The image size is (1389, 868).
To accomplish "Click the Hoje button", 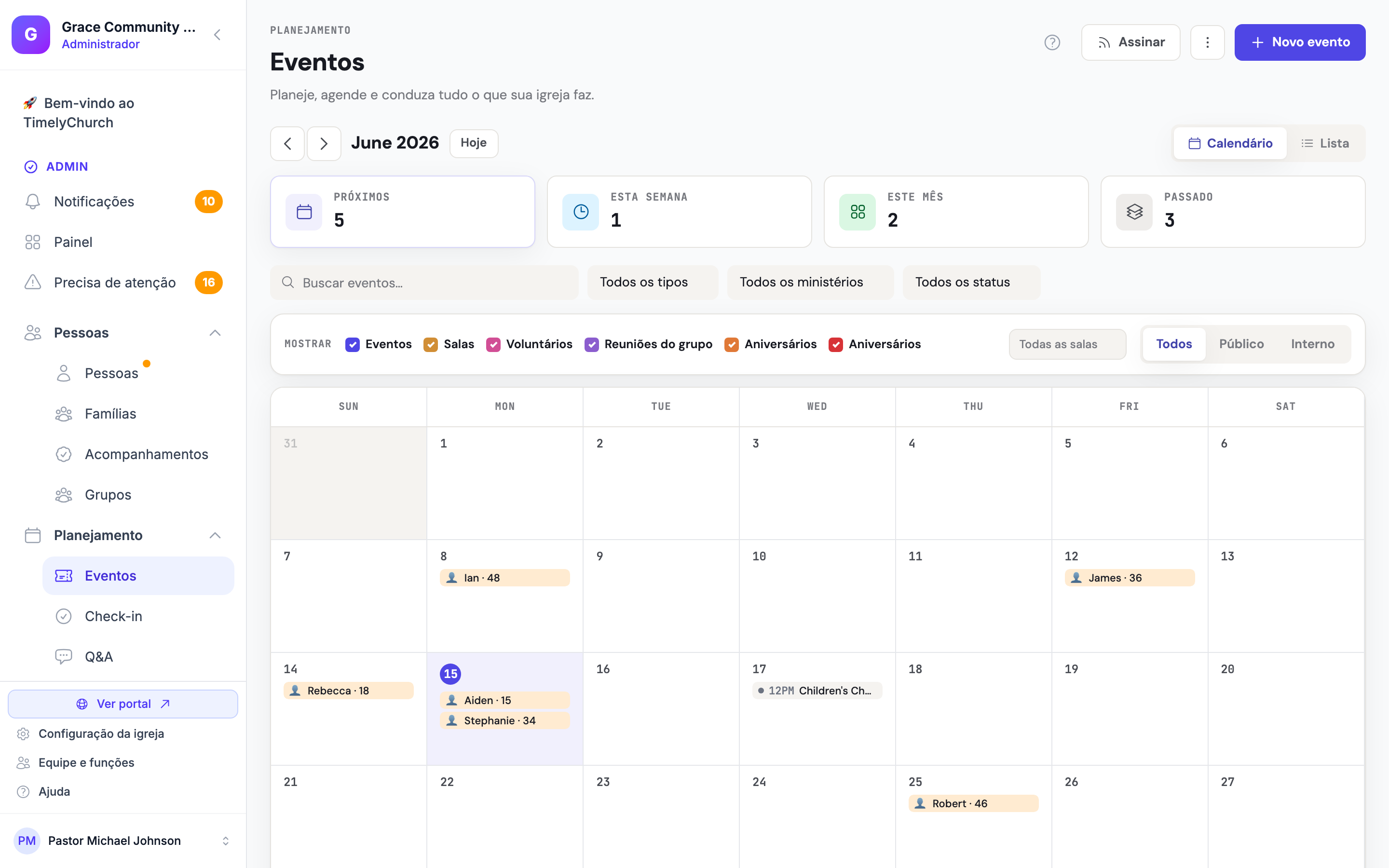I will (474, 144).
